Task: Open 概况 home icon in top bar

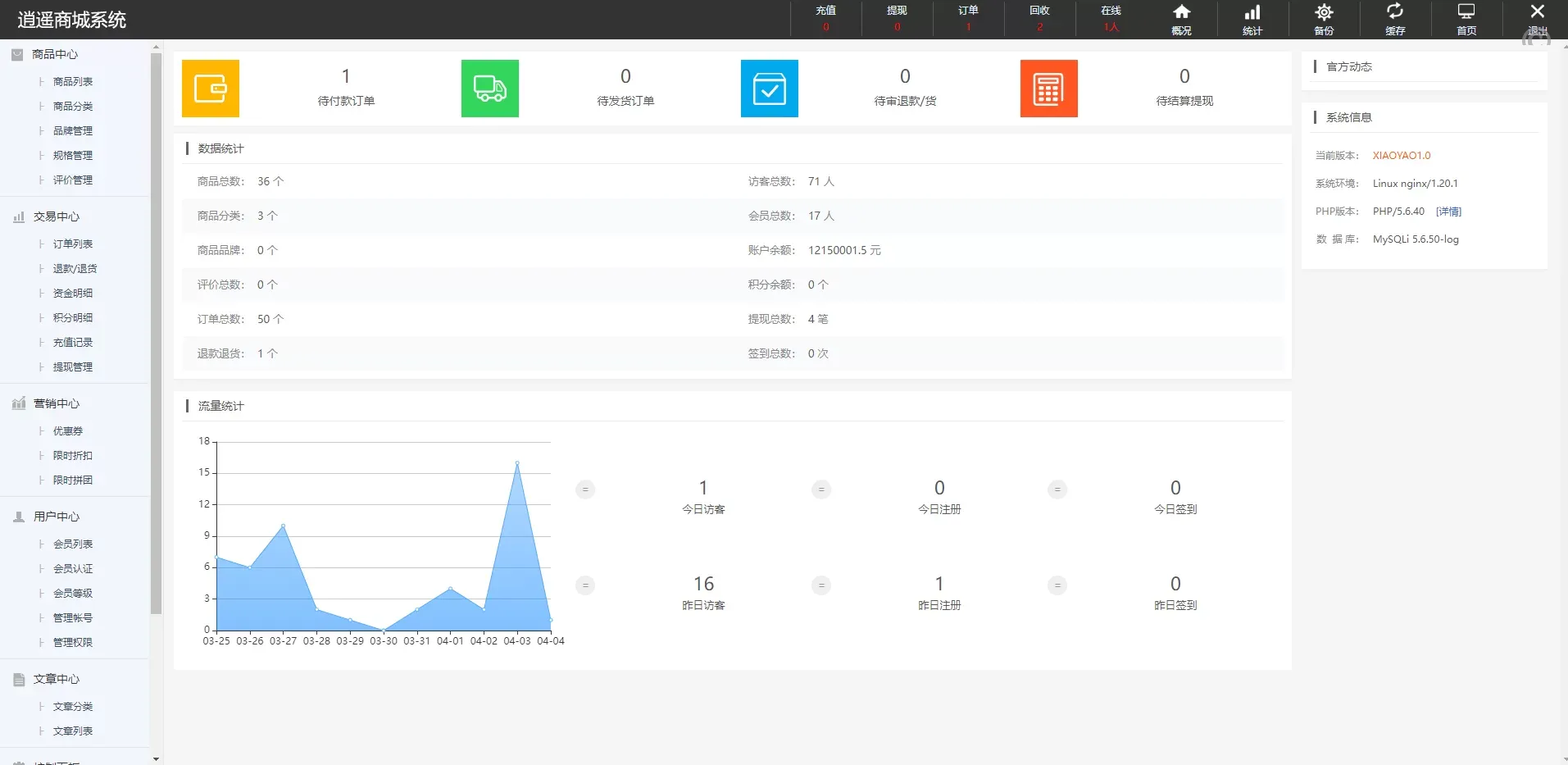Action: pos(1181,20)
